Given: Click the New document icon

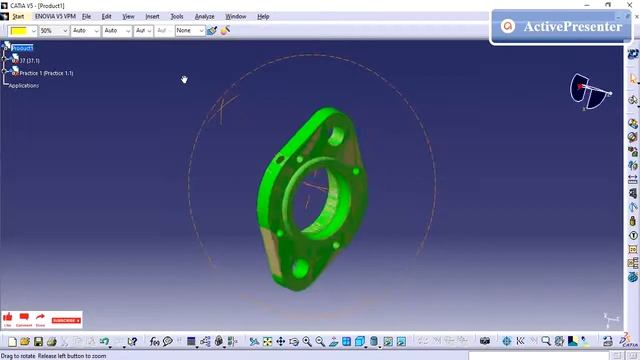Looking at the screenshot, I should 12,341.
